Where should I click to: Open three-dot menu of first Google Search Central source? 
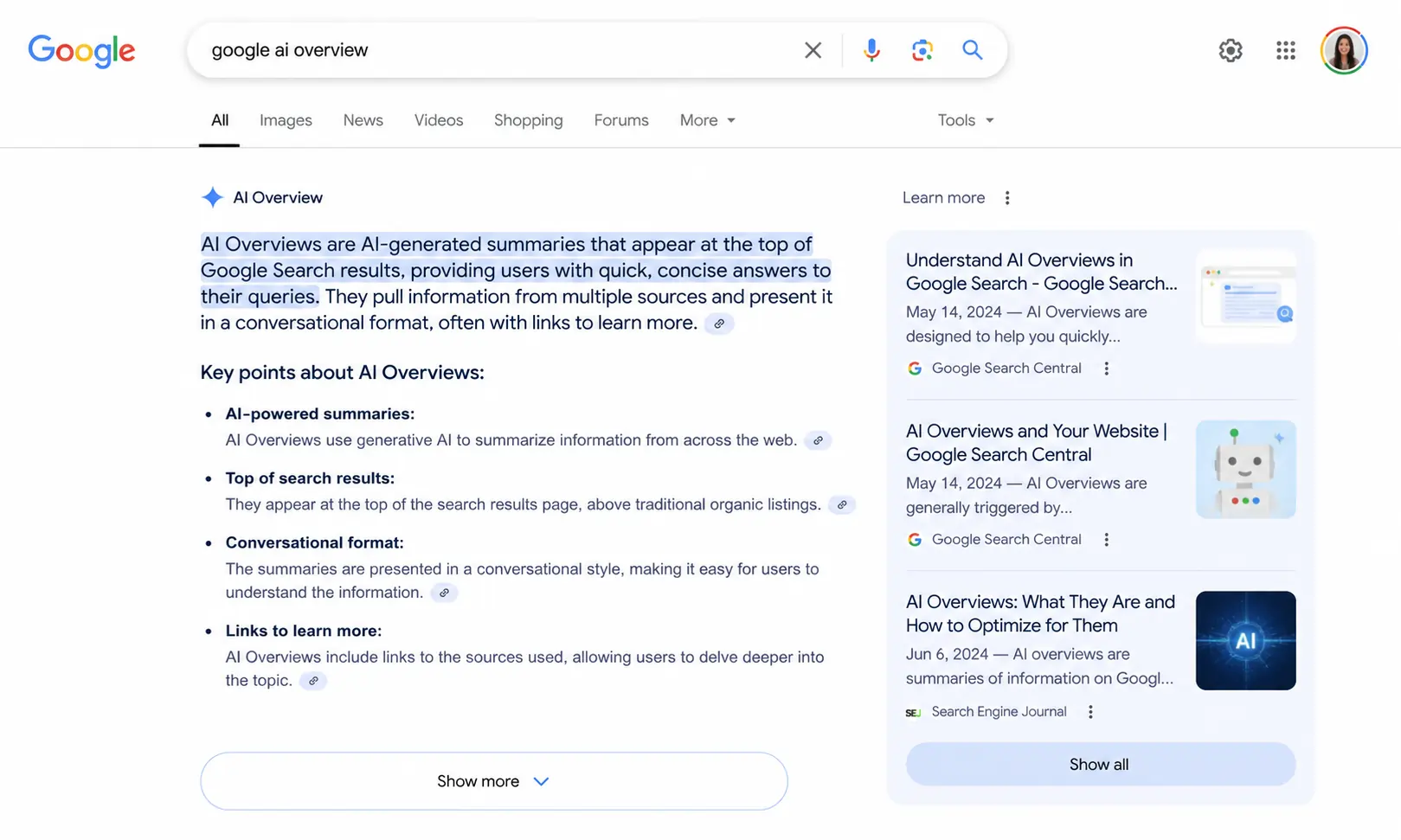coord(1106,369)
